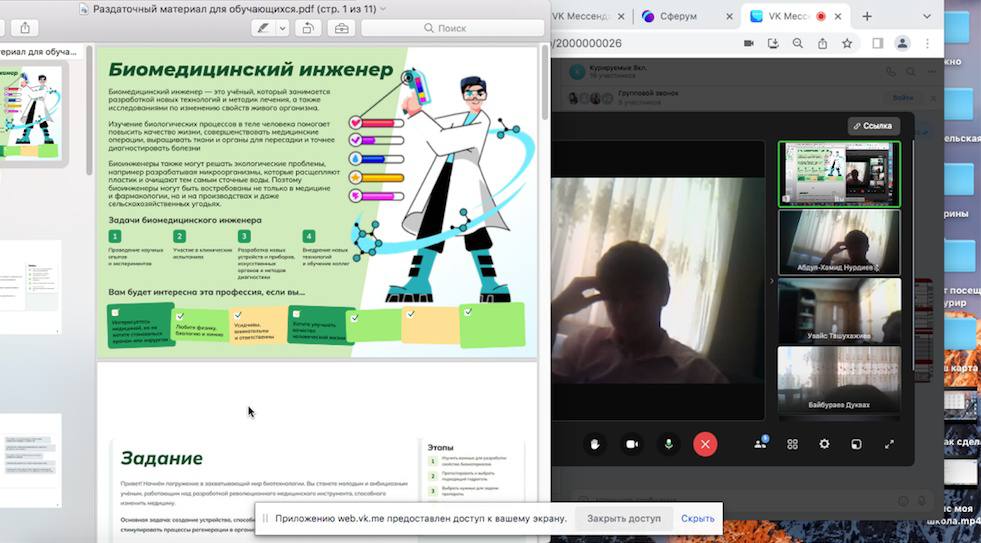
Task: Open the call participants list
Action: 760,444
